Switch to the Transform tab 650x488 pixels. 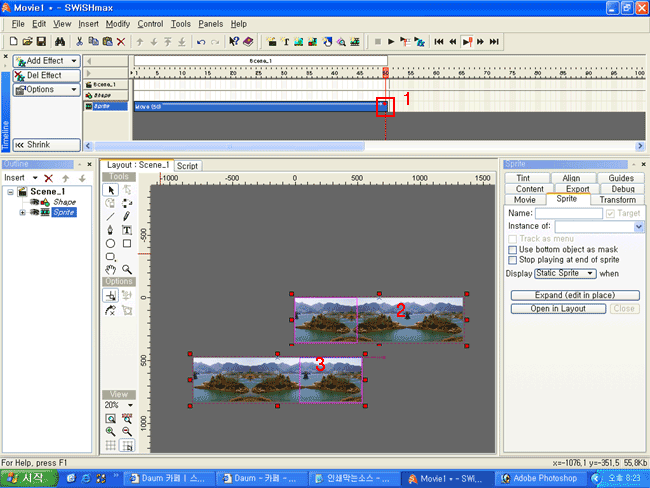[x=617, y=200]
